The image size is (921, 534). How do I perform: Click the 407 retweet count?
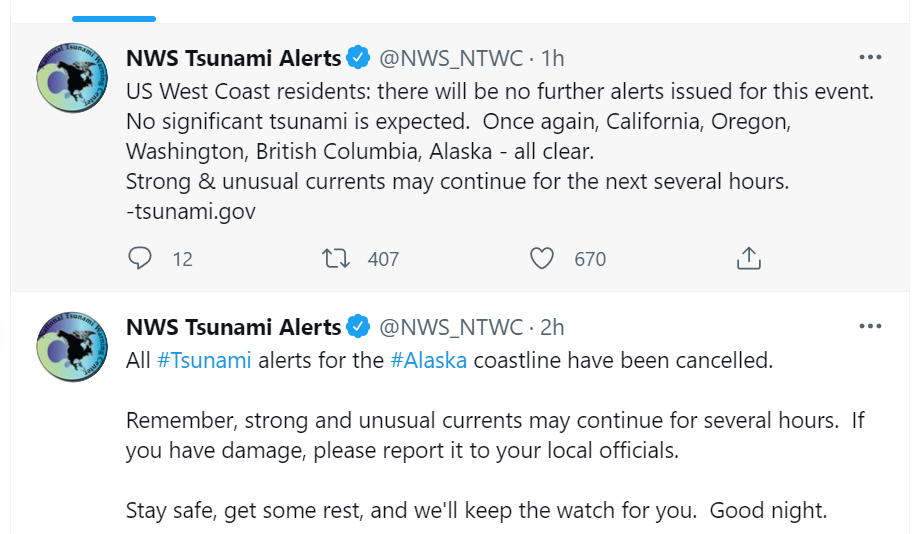pyautogui.click(x=383, y=260)
